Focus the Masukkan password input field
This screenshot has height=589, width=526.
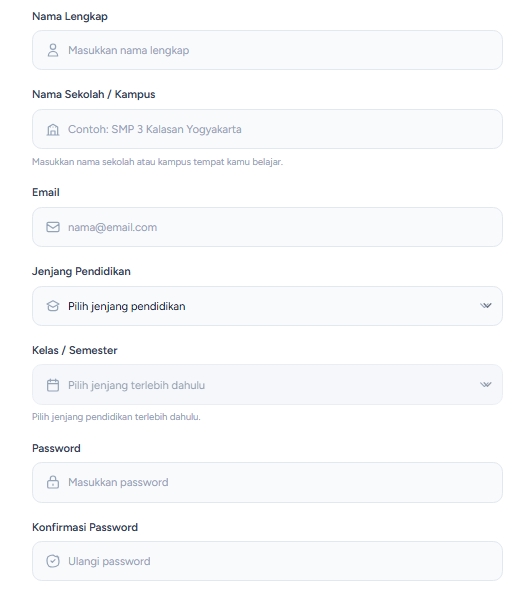[267, 482]
